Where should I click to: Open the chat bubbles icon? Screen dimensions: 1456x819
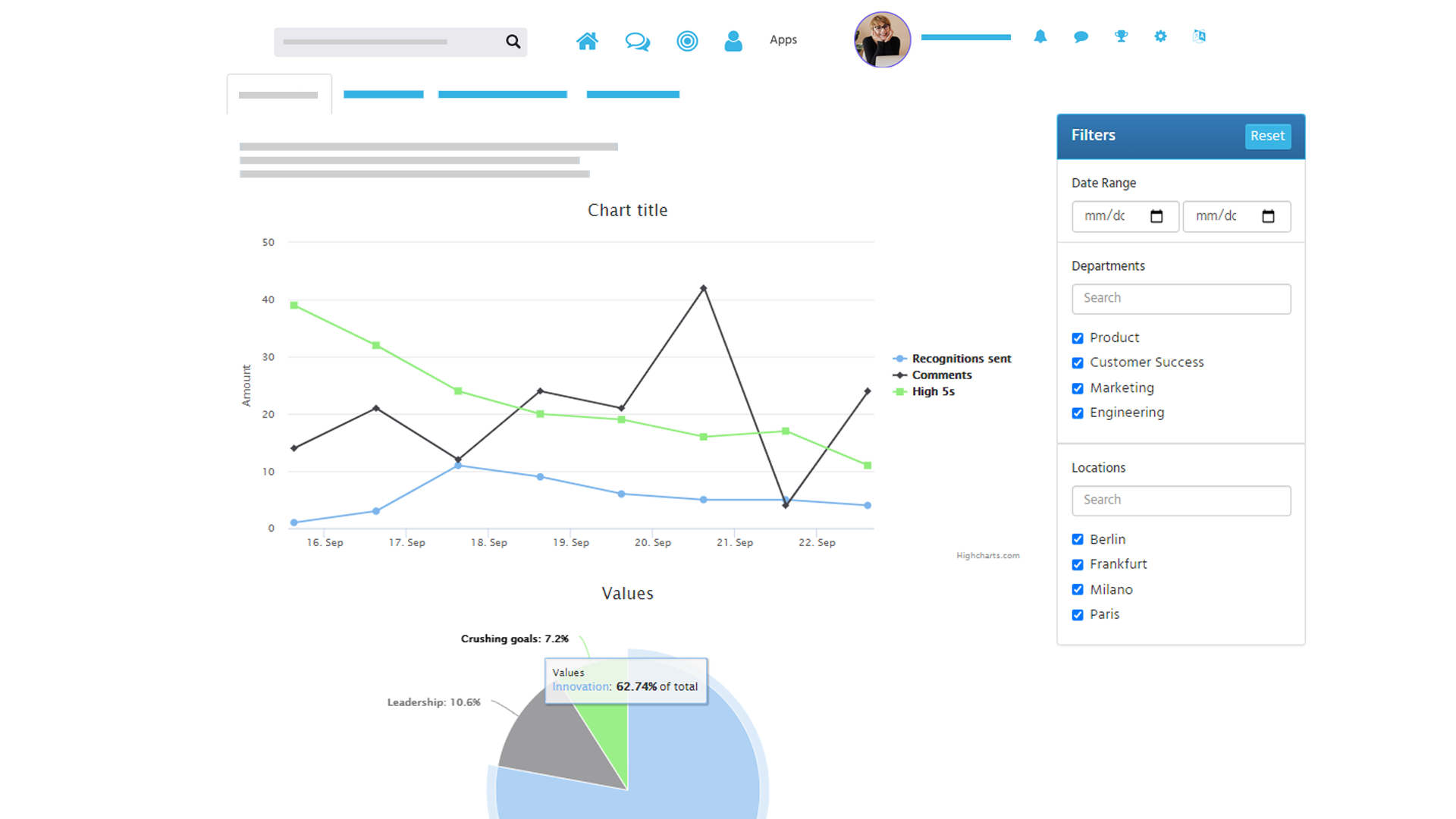coord(637,41)
